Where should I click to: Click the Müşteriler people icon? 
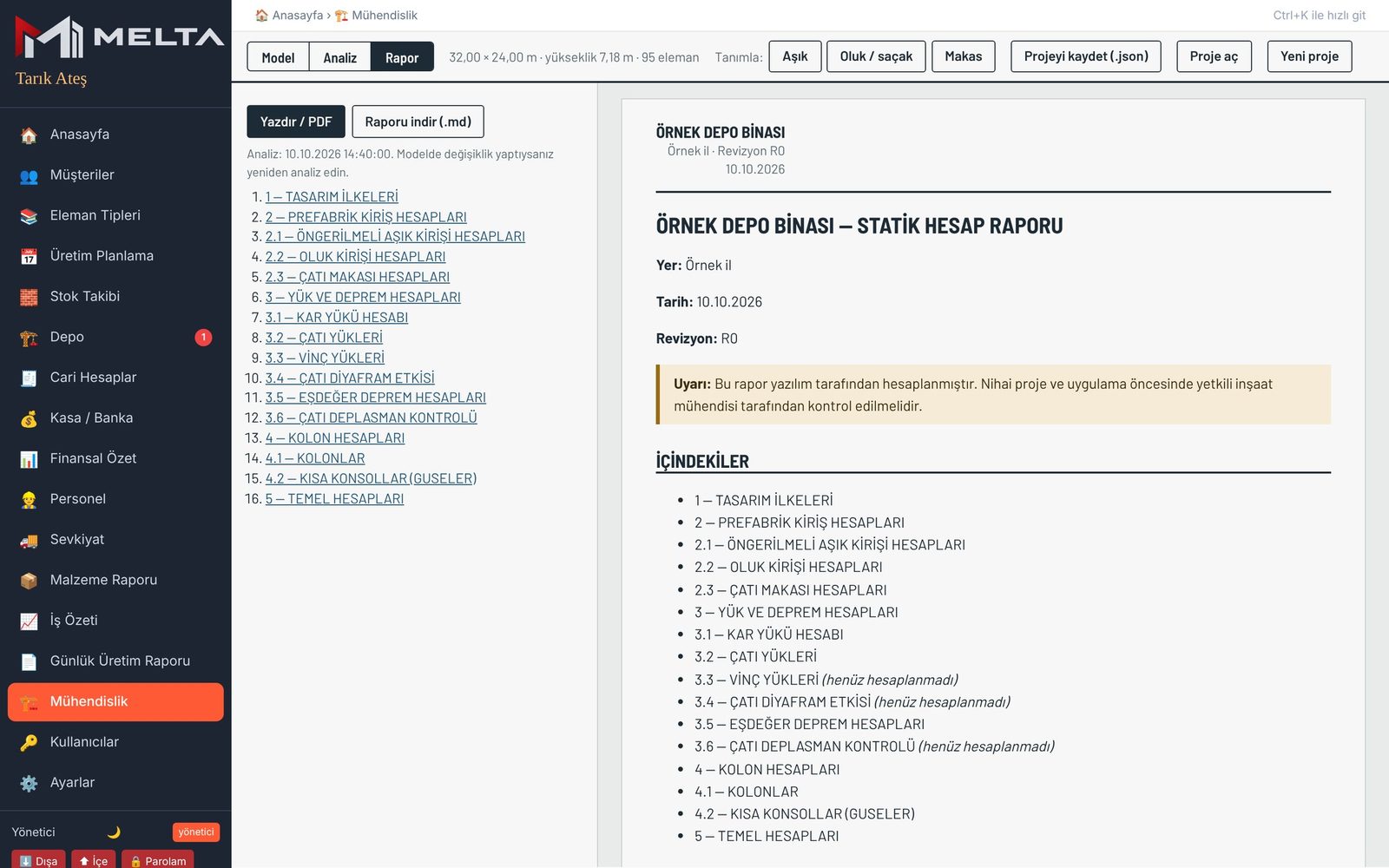click(x=29, y=176)
